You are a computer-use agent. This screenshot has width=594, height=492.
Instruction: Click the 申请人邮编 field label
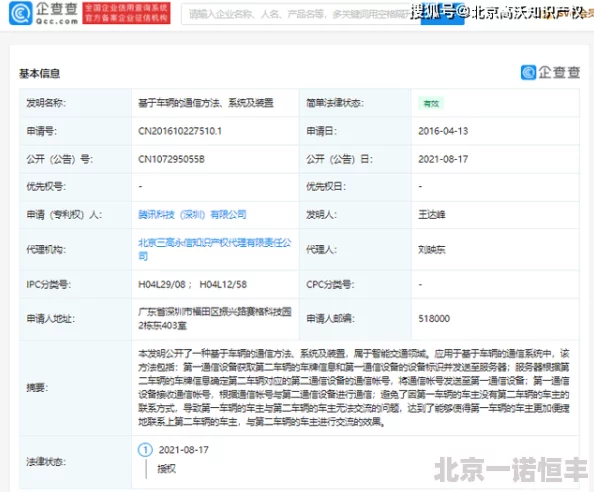(330, 319)
